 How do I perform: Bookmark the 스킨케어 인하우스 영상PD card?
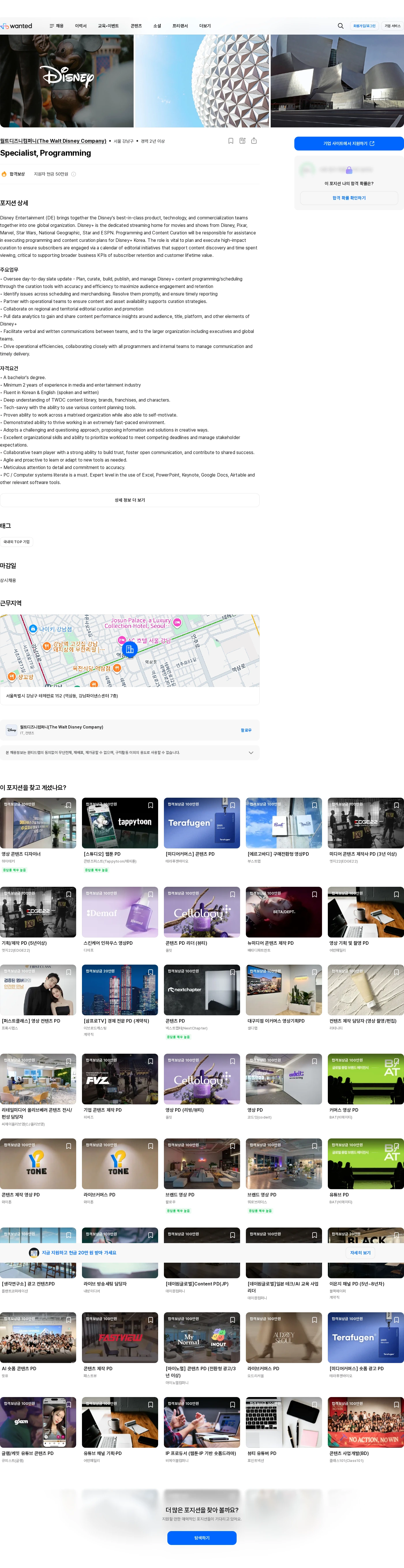click(x=151, y=894)
